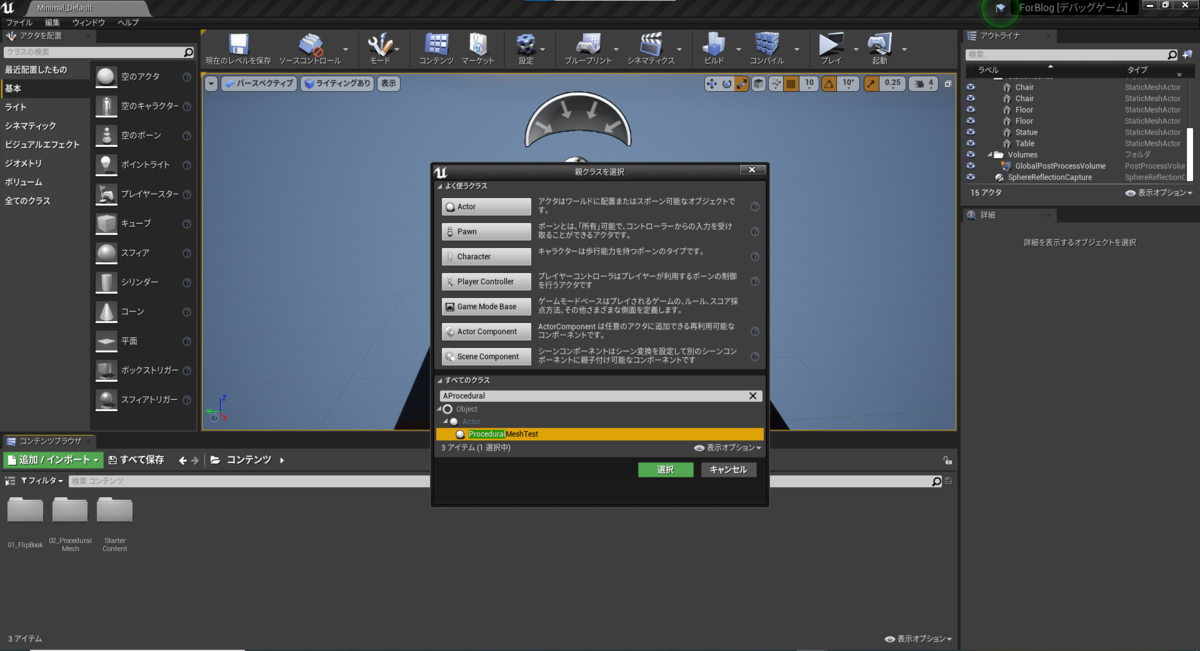
Task: Toggle viewport scale snapping icon
Action: (x=871, y=84)
